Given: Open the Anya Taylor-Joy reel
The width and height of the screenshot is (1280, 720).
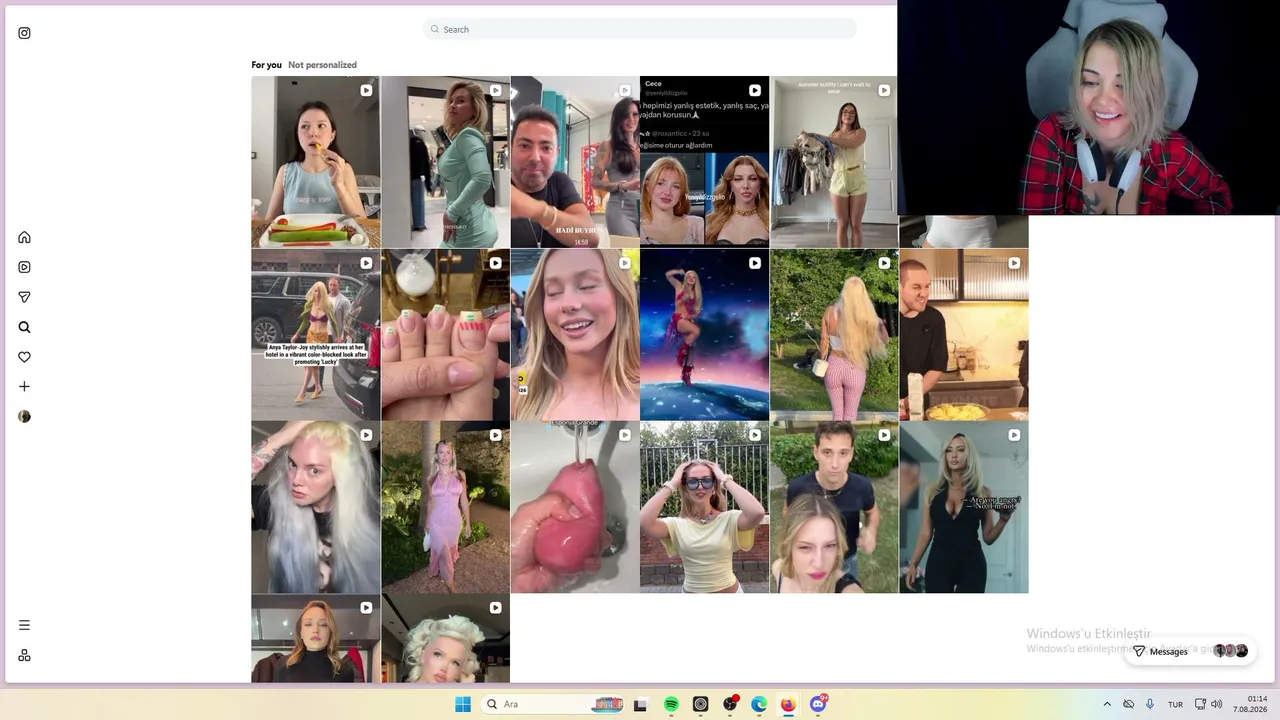Looking at the screenshot, I should [x=315, y=334].
